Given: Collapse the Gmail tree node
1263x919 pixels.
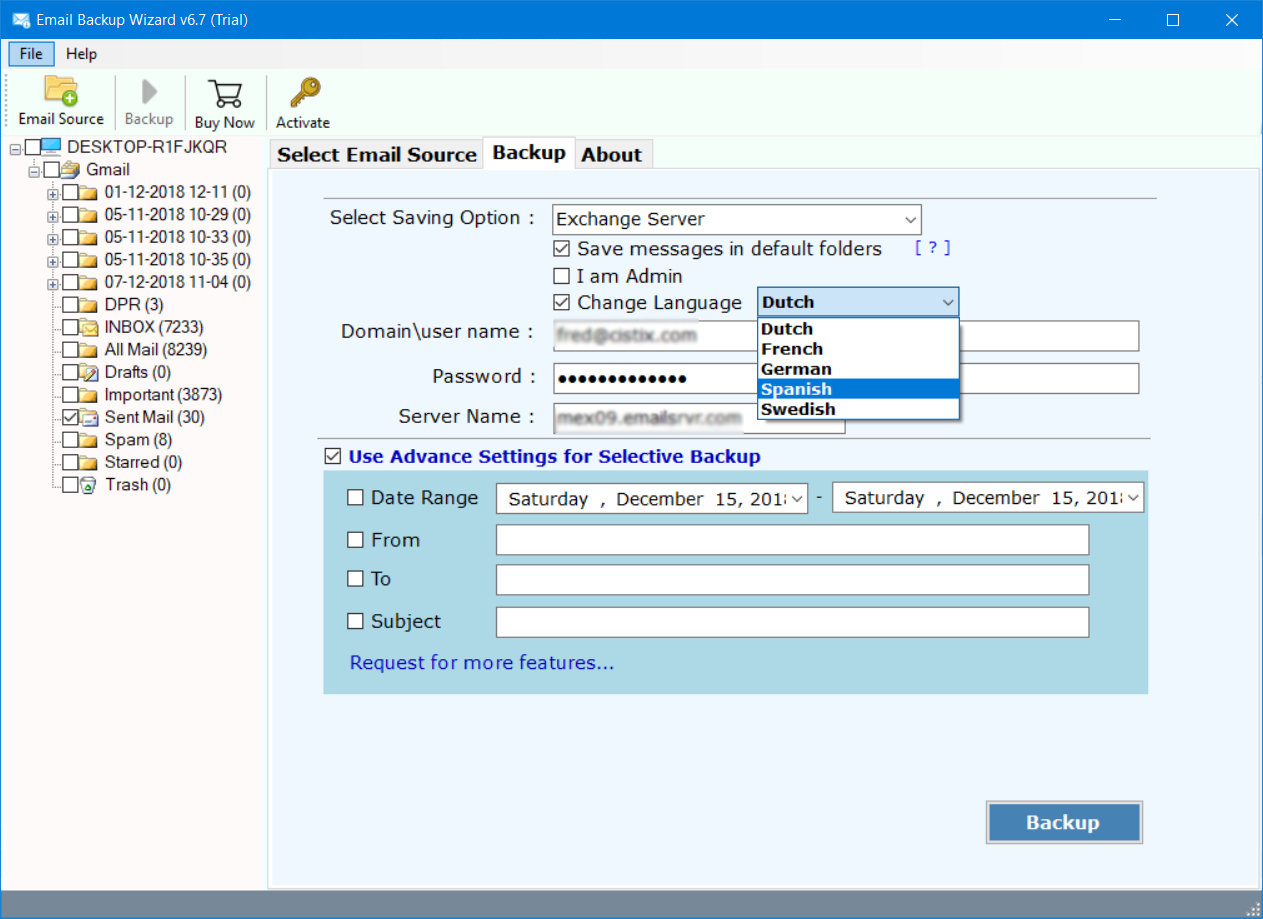Looking at the screenshot, I should point(34,170).
